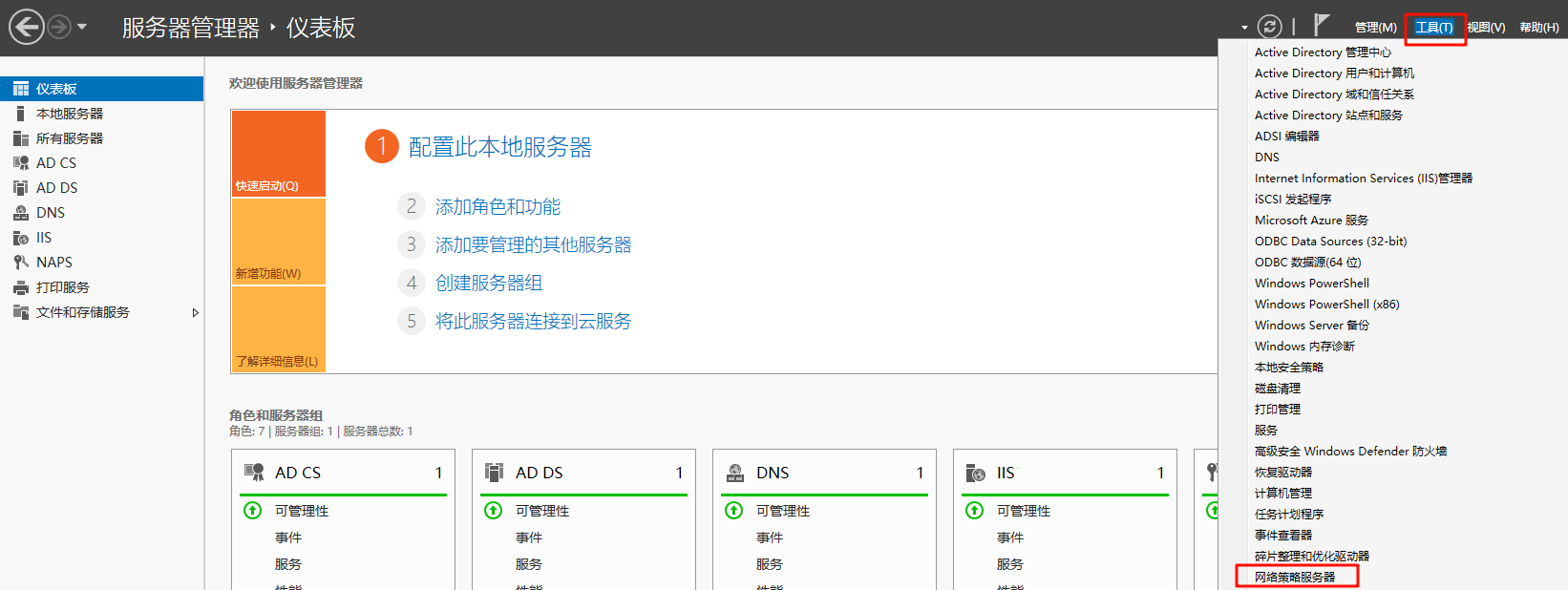Open dropdown arrow left of refresh icon
The height and width of the screenshot is (590, 1568).
pyautogui.click(x=1244, y=28)
